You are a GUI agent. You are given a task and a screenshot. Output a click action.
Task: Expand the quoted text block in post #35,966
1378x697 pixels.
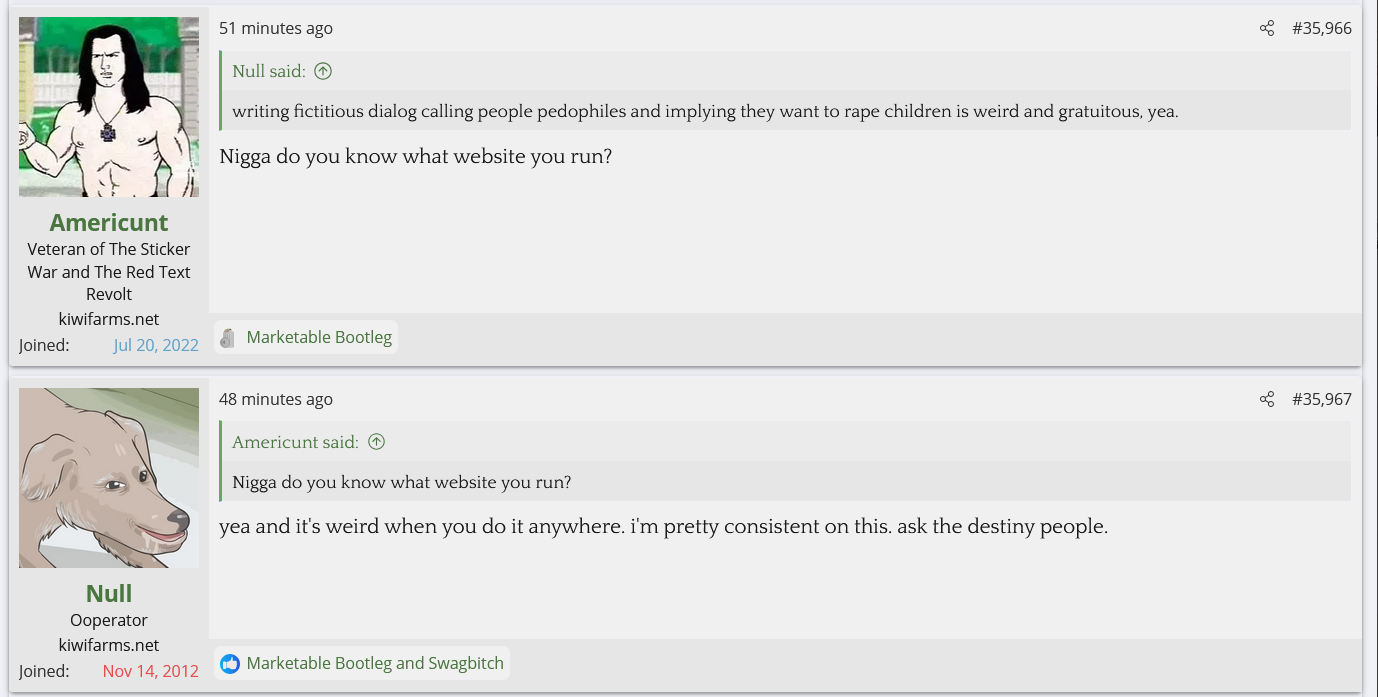click(705, 111)
